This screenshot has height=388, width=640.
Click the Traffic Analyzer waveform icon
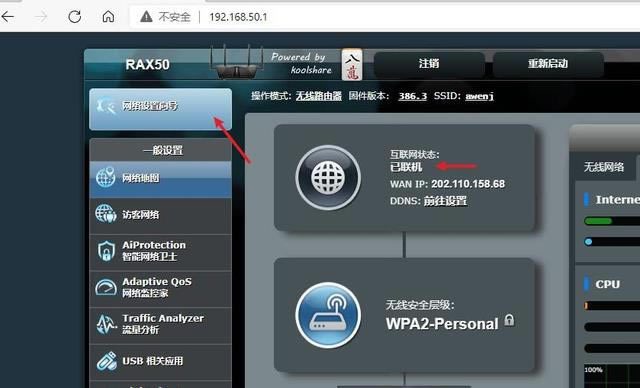(x=106, y=324)
